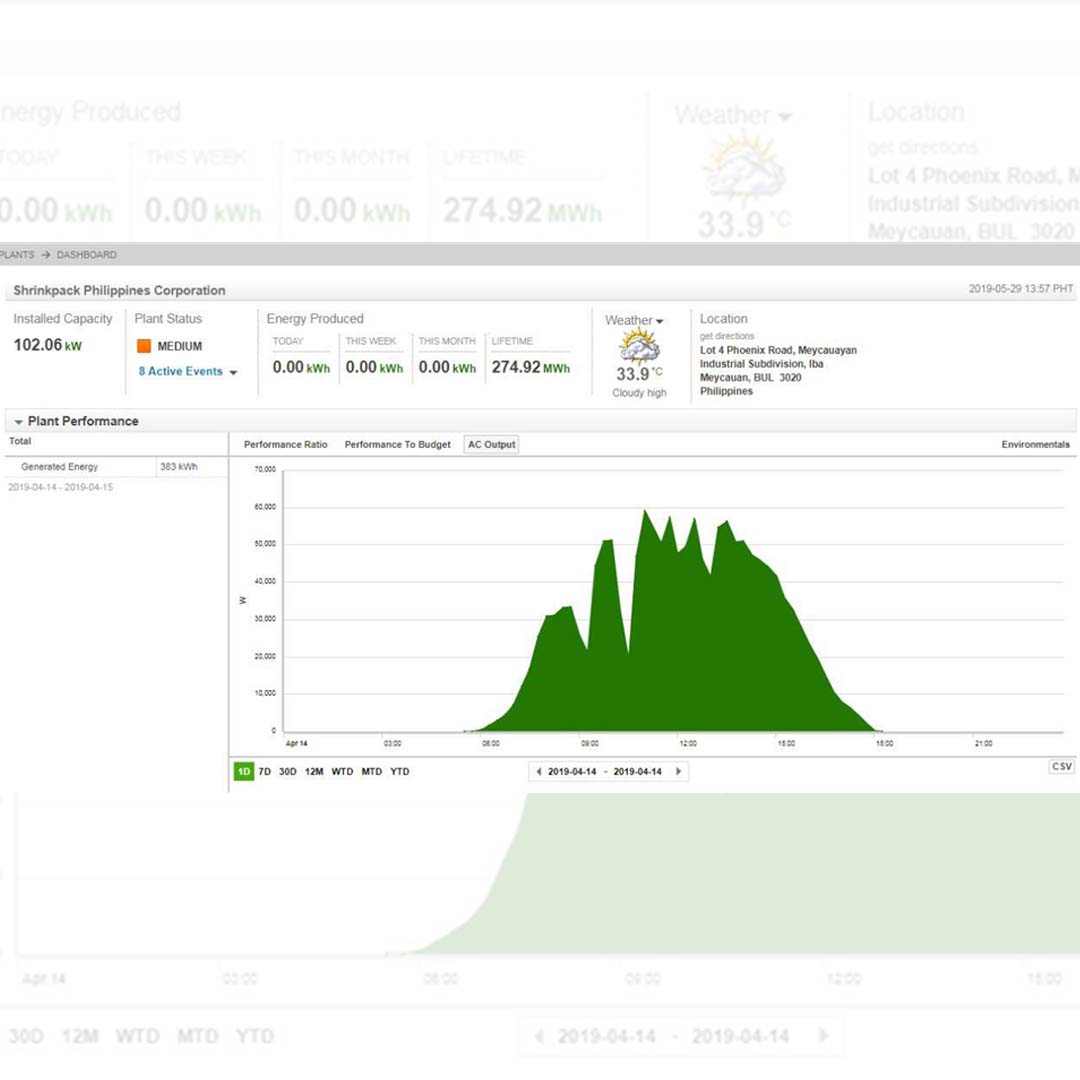The height and width of the screenshot is (1080, 1080).
Task: Select the 30D time range
Action: click(287, 771)
